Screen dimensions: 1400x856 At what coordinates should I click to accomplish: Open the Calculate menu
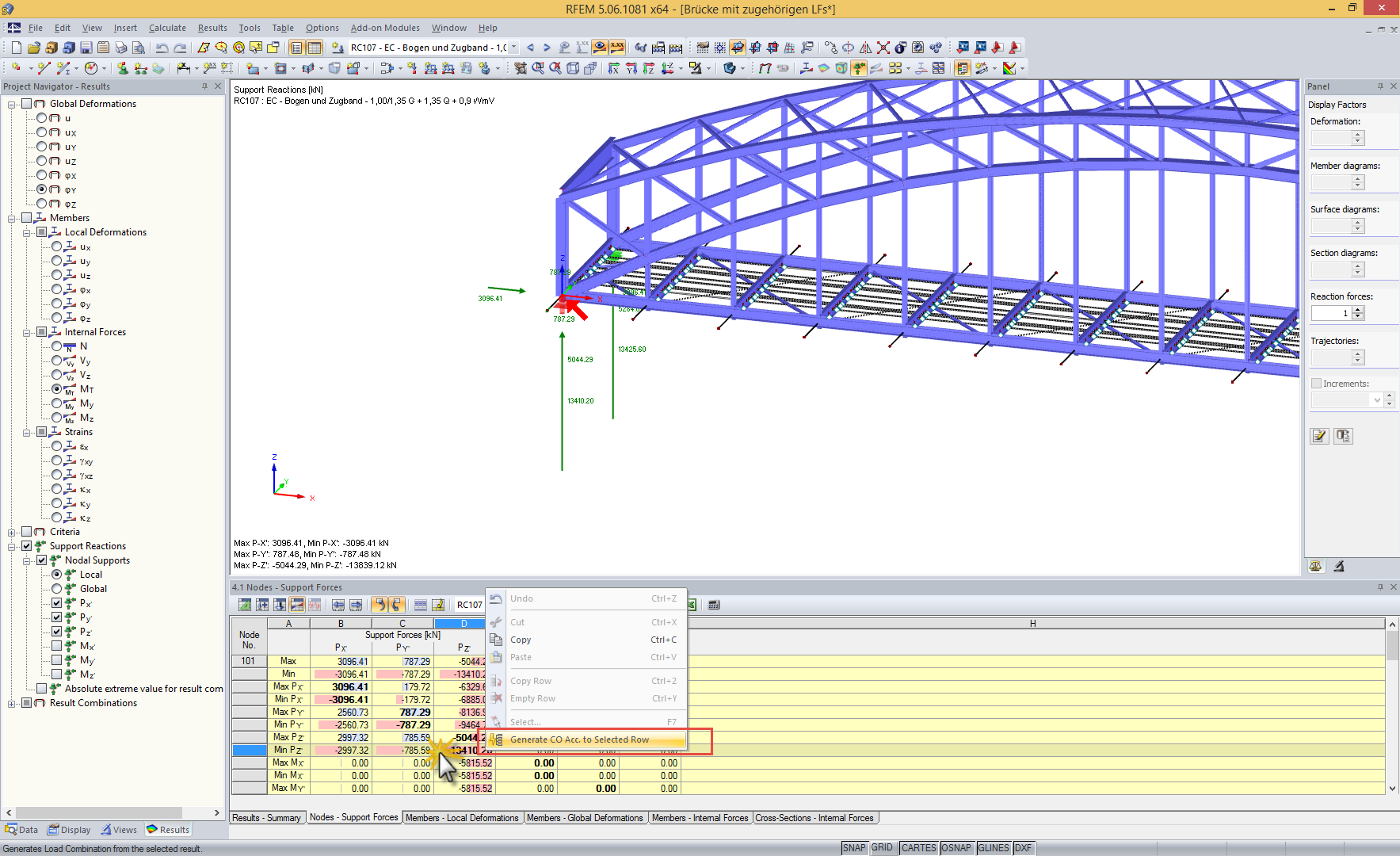167,28
